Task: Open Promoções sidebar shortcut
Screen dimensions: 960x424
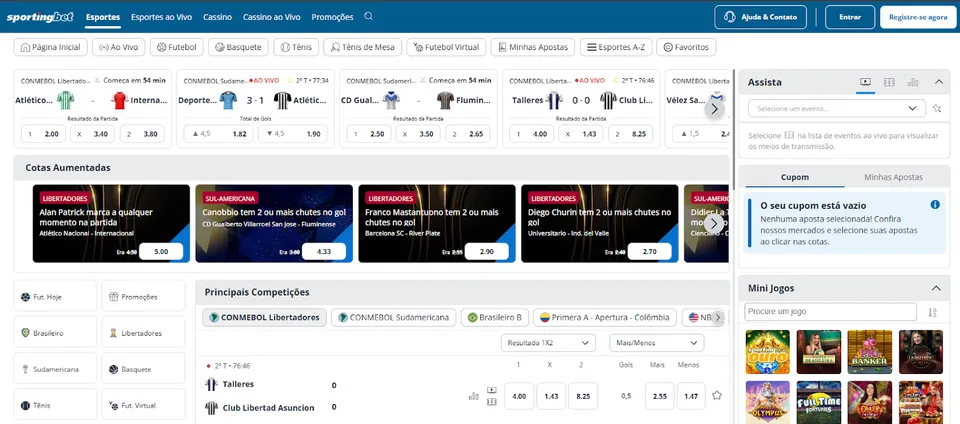Action: (x=143, y=297)
